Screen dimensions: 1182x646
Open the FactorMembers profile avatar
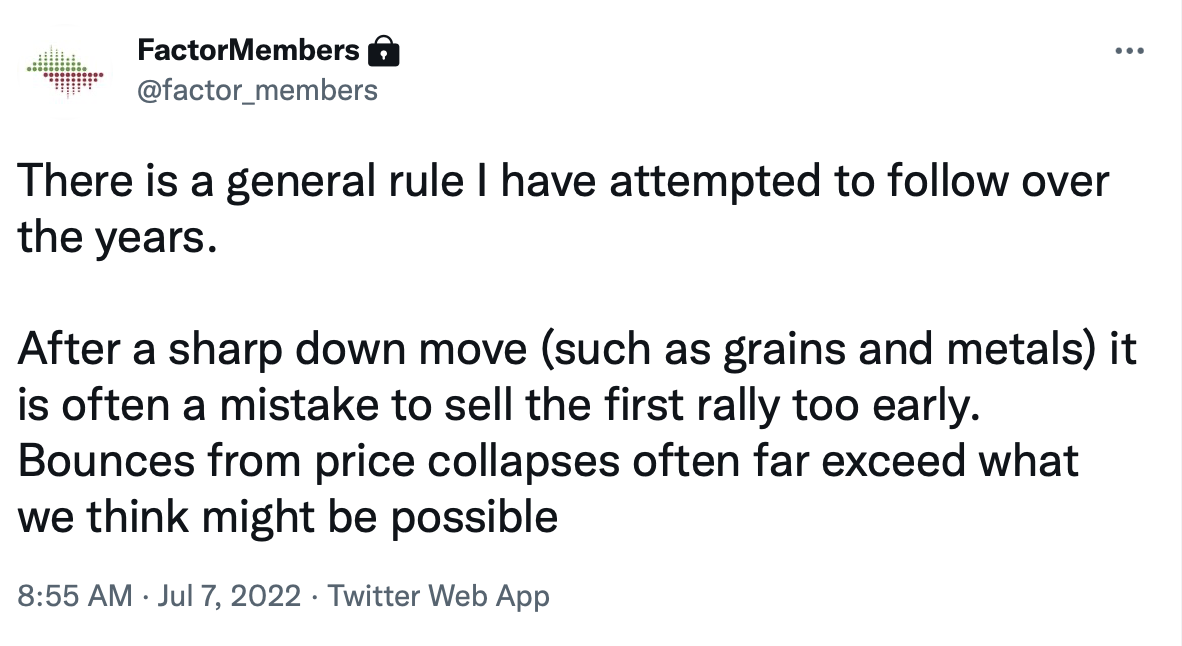(x=65, y=72)
